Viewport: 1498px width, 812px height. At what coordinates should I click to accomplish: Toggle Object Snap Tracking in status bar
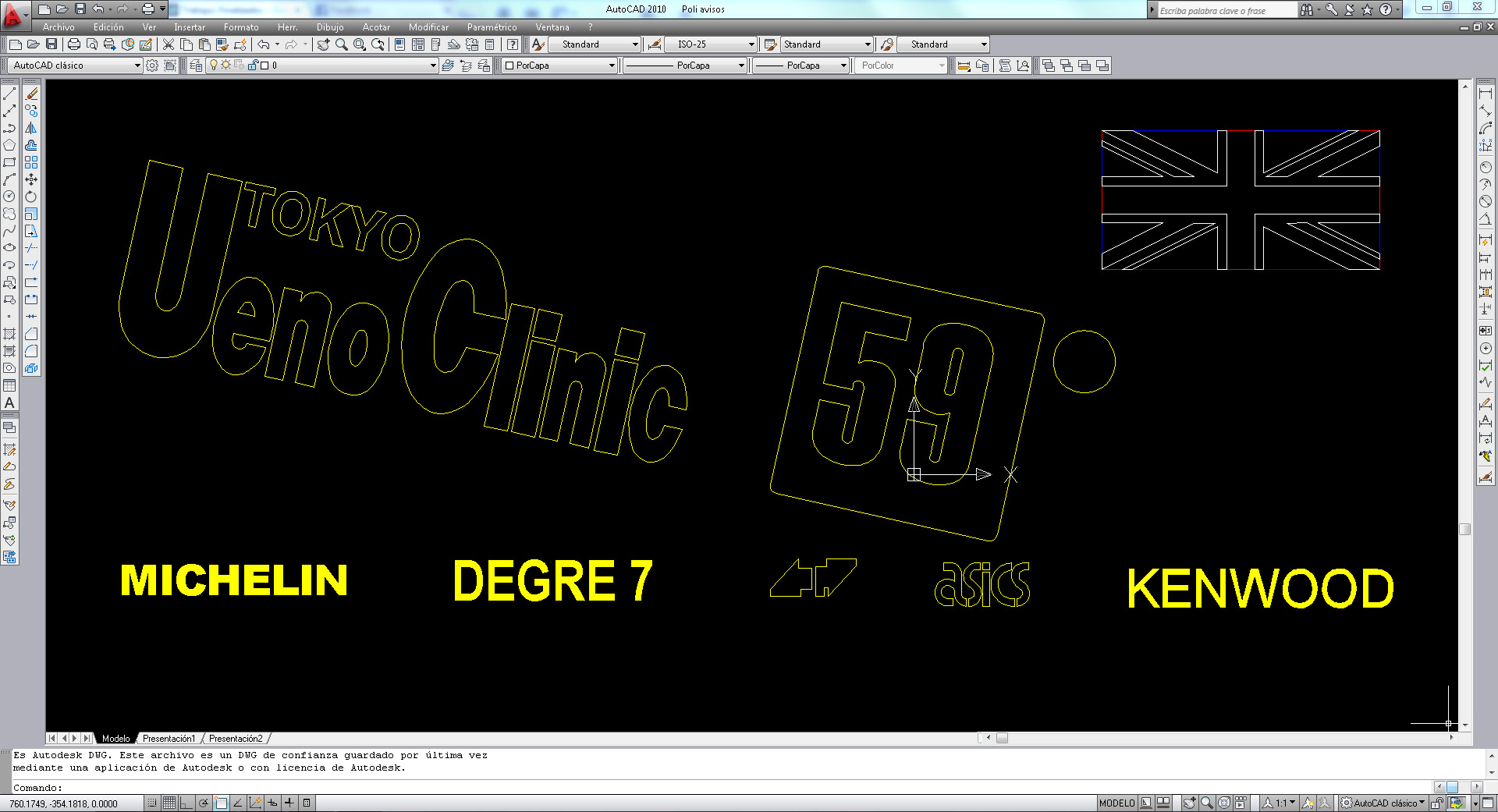(238, 803)
